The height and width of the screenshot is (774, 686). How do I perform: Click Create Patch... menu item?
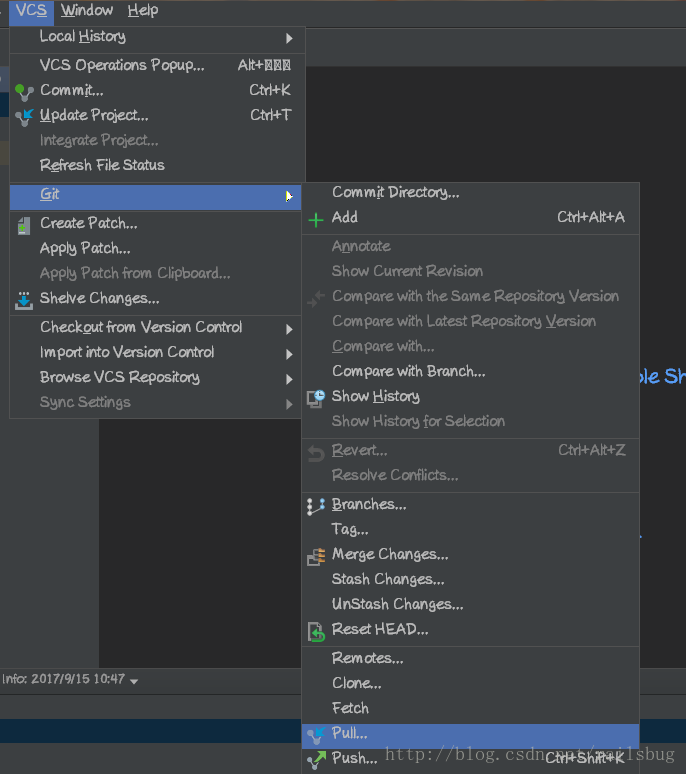[x=155, y=223]
